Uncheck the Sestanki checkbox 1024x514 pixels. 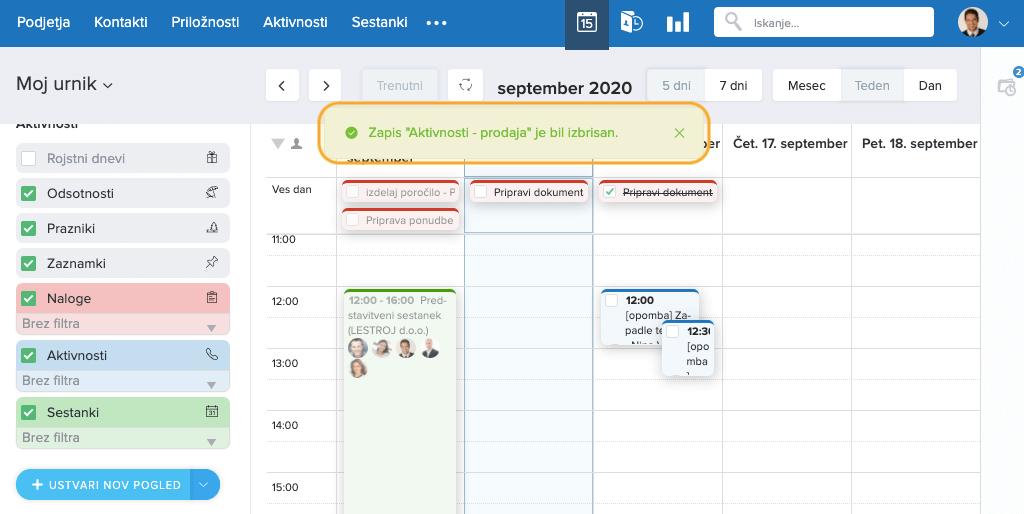(x=29, y=413)
